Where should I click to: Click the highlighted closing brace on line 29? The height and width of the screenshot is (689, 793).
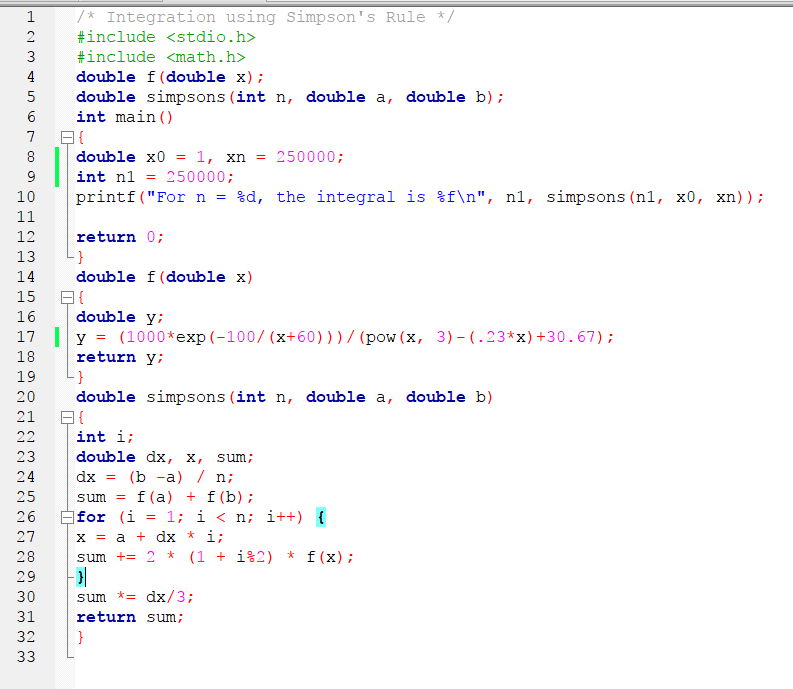(81, 577)
